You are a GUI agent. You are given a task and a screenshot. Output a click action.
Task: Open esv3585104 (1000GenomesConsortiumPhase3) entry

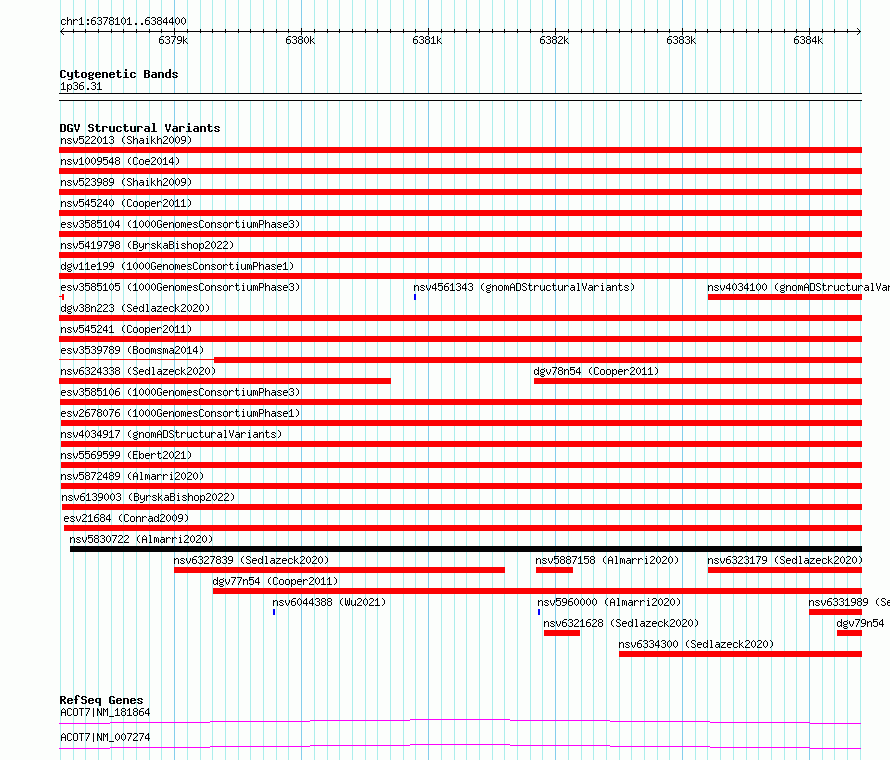click(180, 224)
